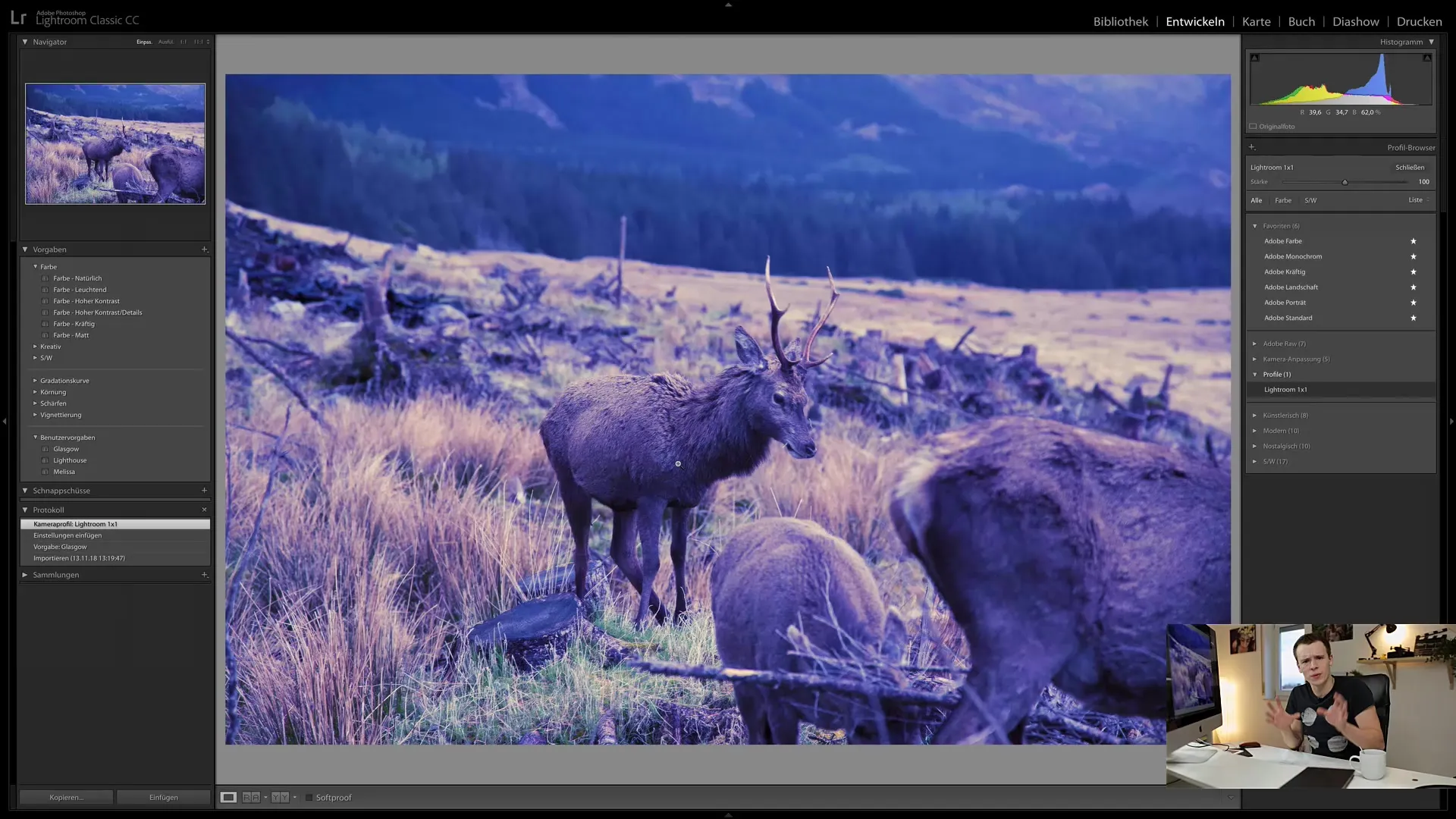Click the Entwickeln module tab
This screenshot has height=819, width=1456.
pyautogui.click(x=1195, y=21)
